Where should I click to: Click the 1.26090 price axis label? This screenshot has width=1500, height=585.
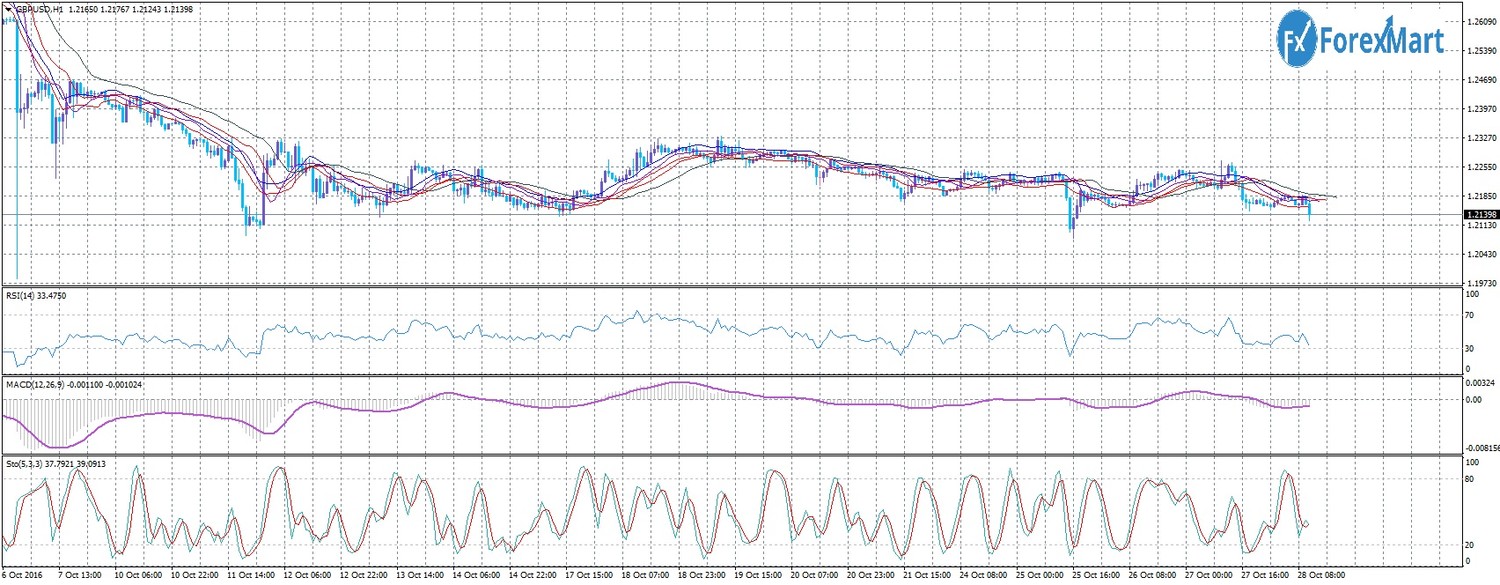tap(1478, 21)
